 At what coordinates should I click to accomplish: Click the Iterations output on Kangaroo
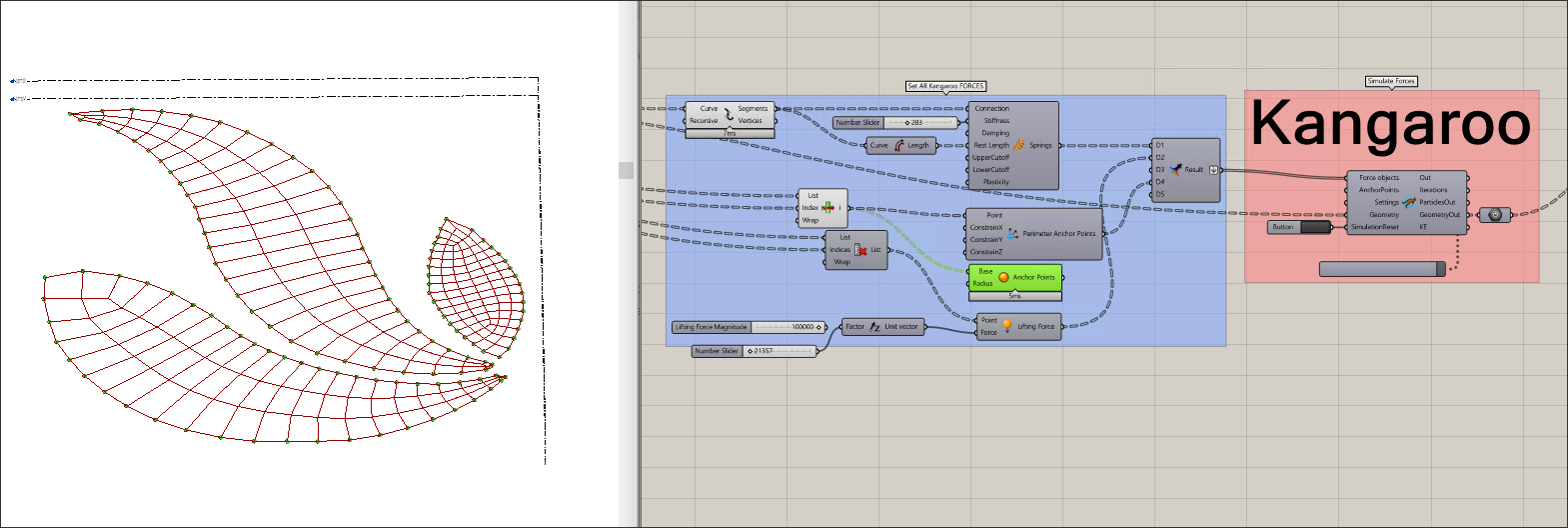coord(1433,190)
